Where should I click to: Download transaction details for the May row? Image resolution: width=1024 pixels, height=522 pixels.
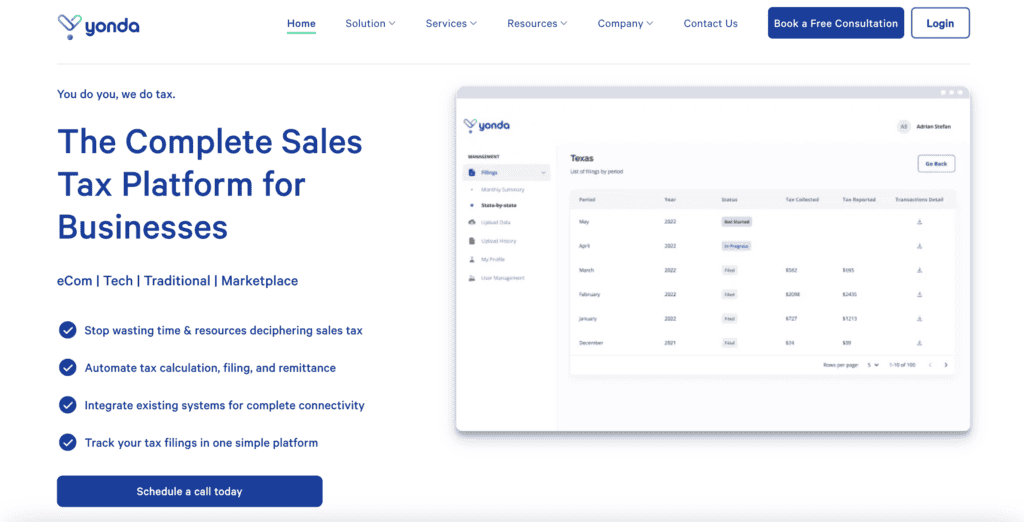click(x=919, y=221)
